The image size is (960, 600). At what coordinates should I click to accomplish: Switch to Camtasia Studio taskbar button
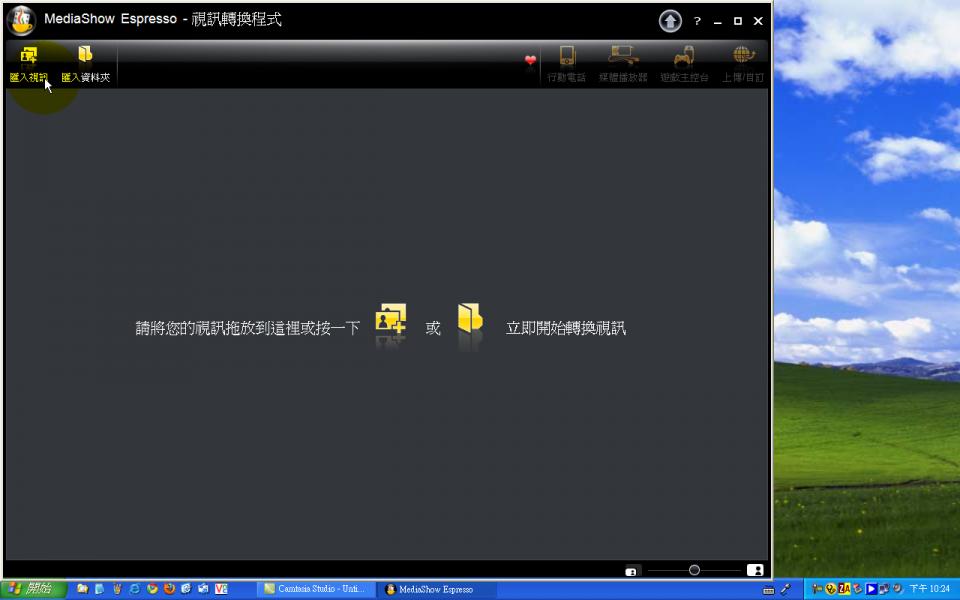pos(316,589)
